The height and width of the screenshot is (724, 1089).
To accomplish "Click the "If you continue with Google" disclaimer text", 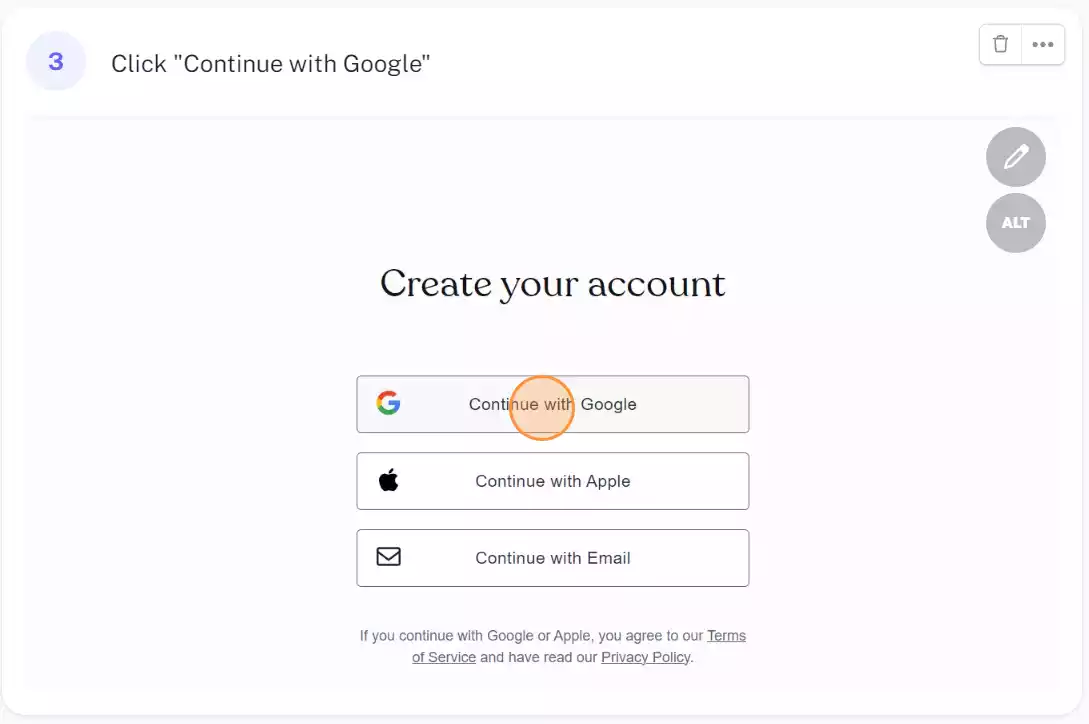I will coord(553,646).
